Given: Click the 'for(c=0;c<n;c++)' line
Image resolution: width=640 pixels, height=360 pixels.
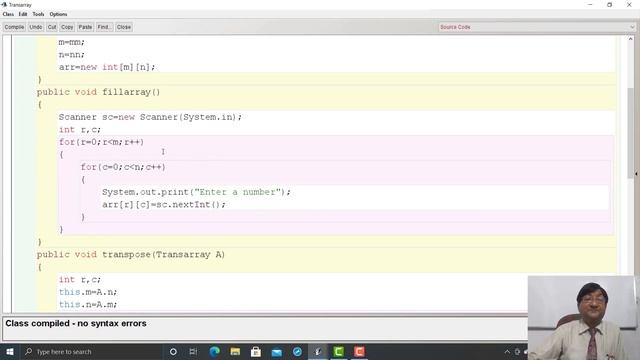Looking at the screenshot, I should tap(123, 167).
